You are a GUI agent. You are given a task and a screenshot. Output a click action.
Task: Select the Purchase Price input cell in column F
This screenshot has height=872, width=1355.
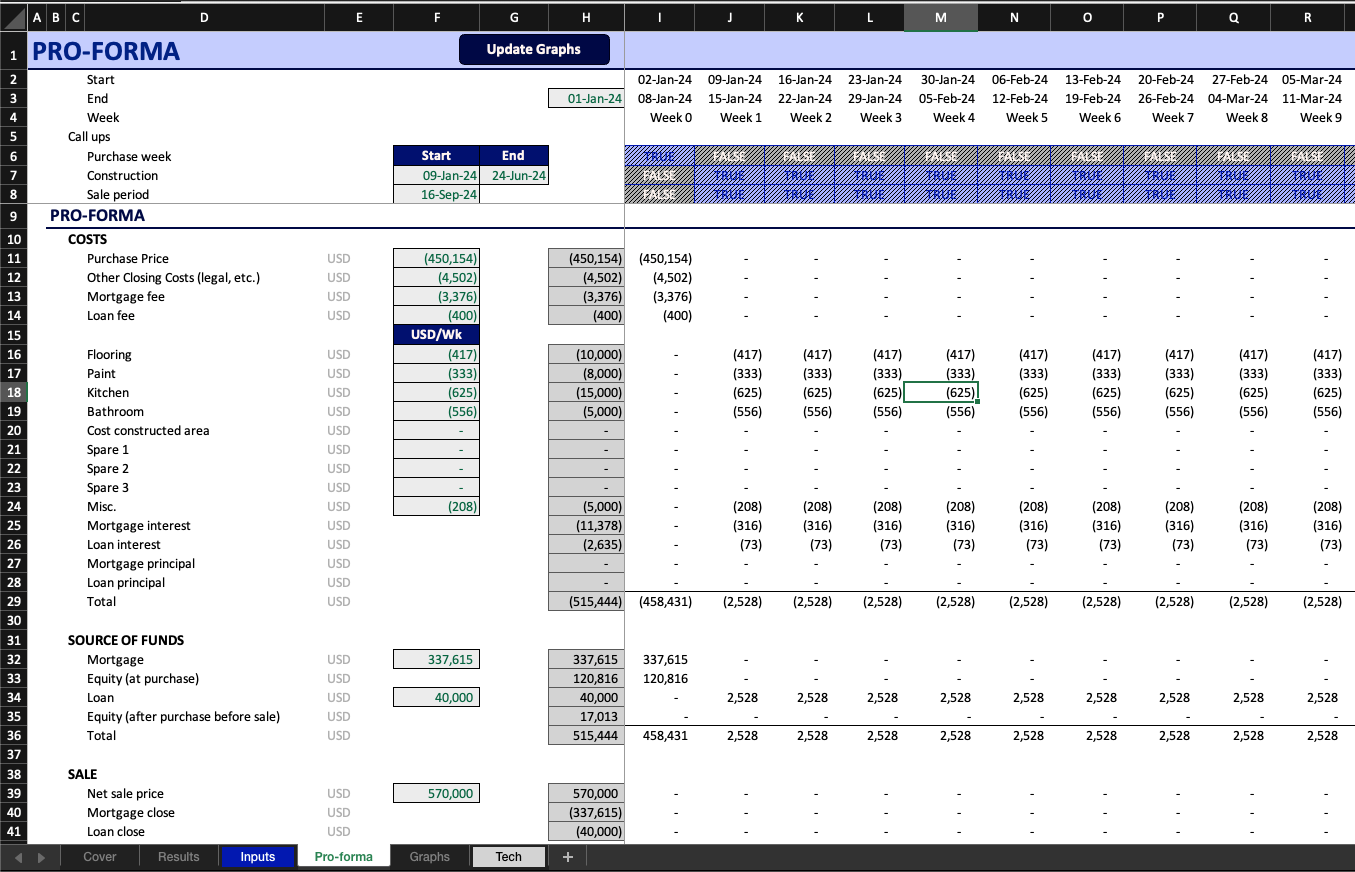click(436, 258)
